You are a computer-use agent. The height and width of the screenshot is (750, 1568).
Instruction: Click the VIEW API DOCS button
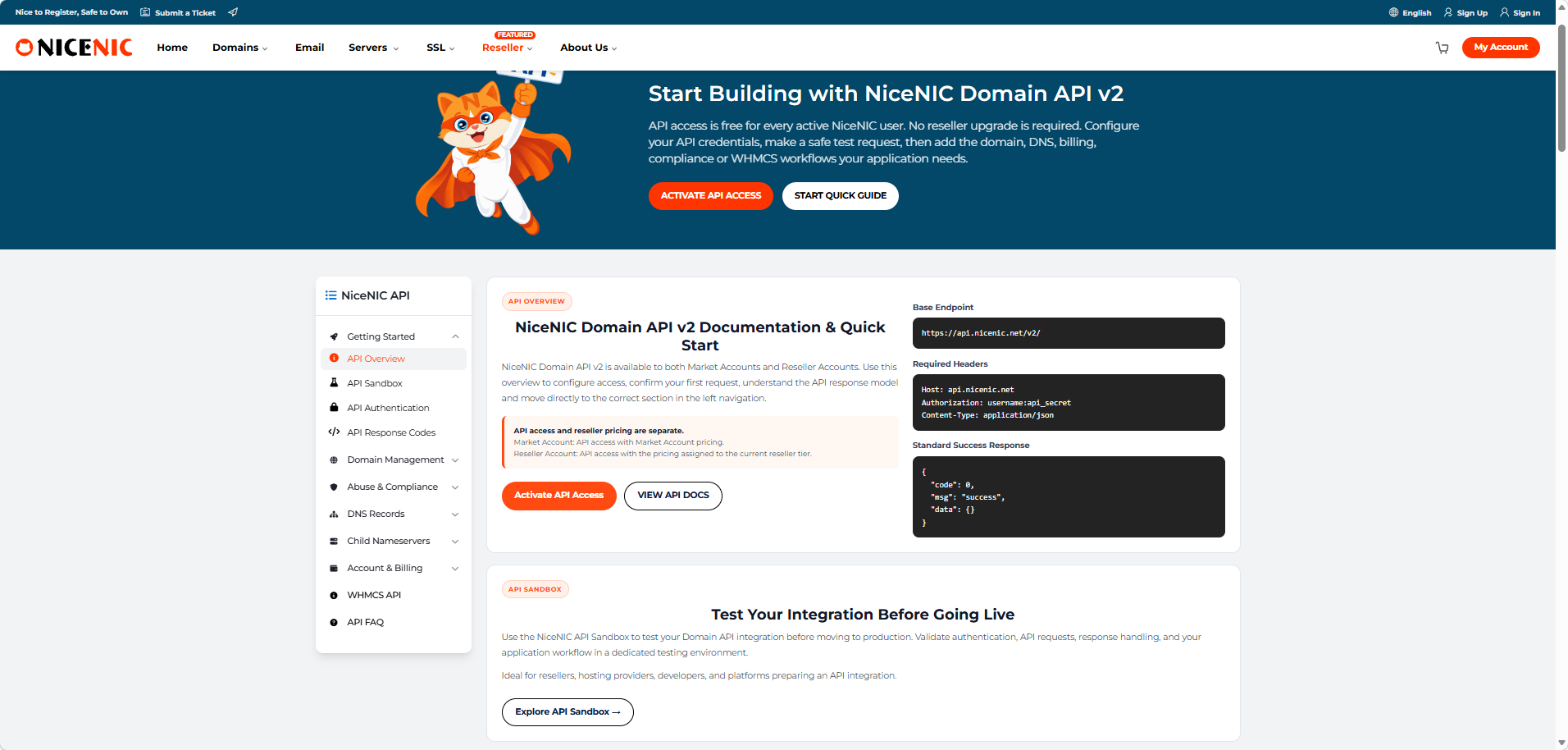pyautogui.click(x=673, y=496)
